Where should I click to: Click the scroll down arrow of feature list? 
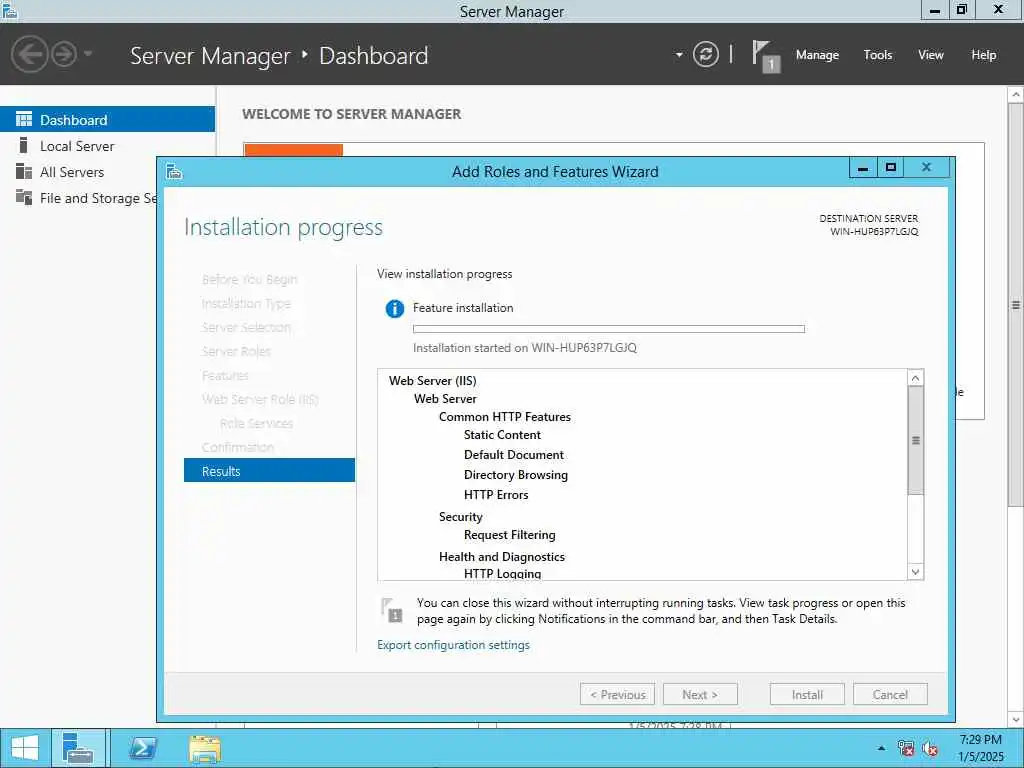(916, 572)
